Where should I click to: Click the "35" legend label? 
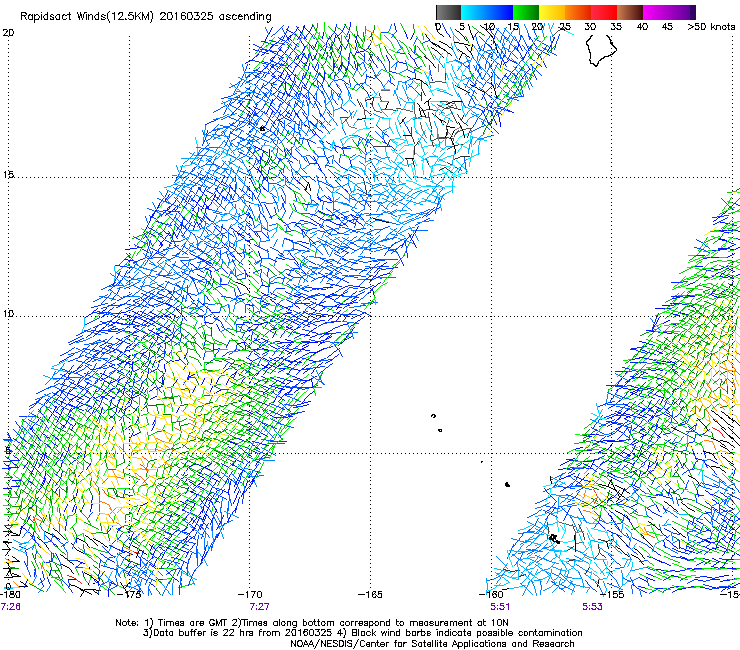(616, 27)
